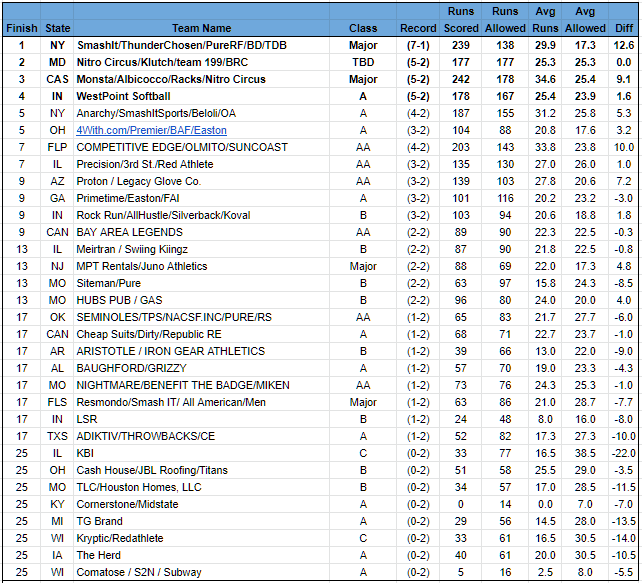Click the 242 runs scored value
Image resolution: width=642 pixels, height=583 pixels.
pyautogui.click(x=461, y=79)
